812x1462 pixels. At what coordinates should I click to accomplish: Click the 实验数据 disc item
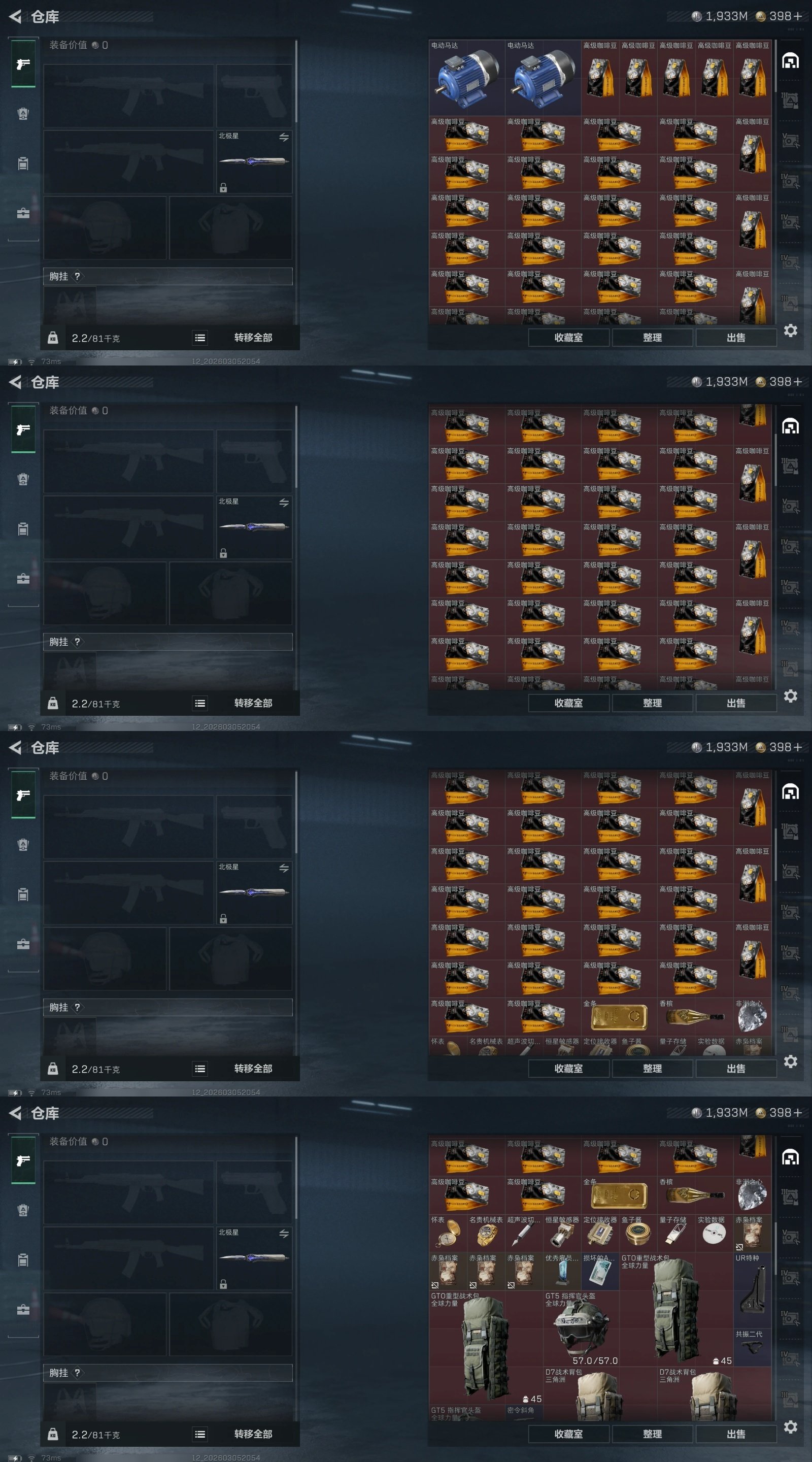tap(714, 1233)
